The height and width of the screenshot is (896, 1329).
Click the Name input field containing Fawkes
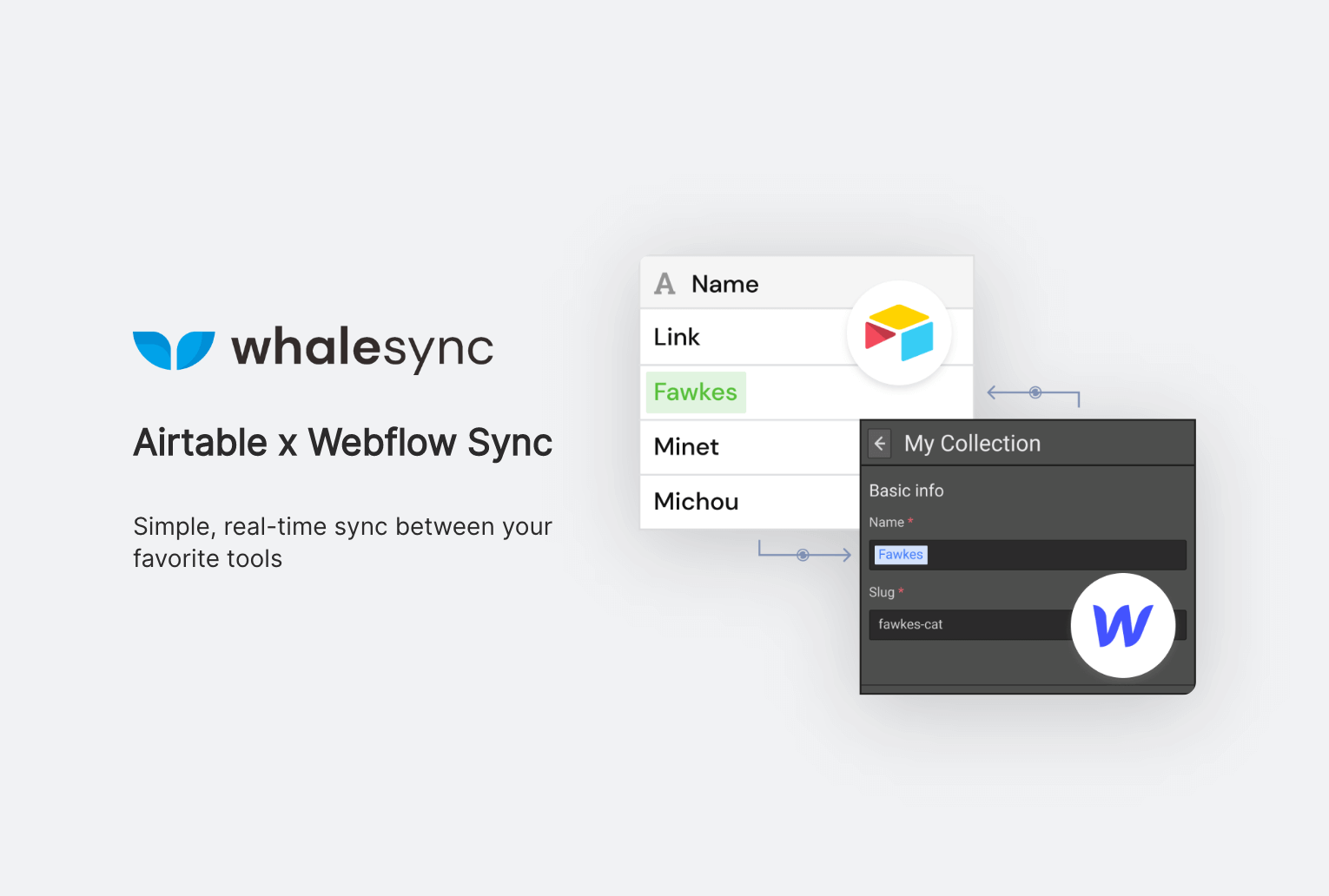click(1028, 555)
